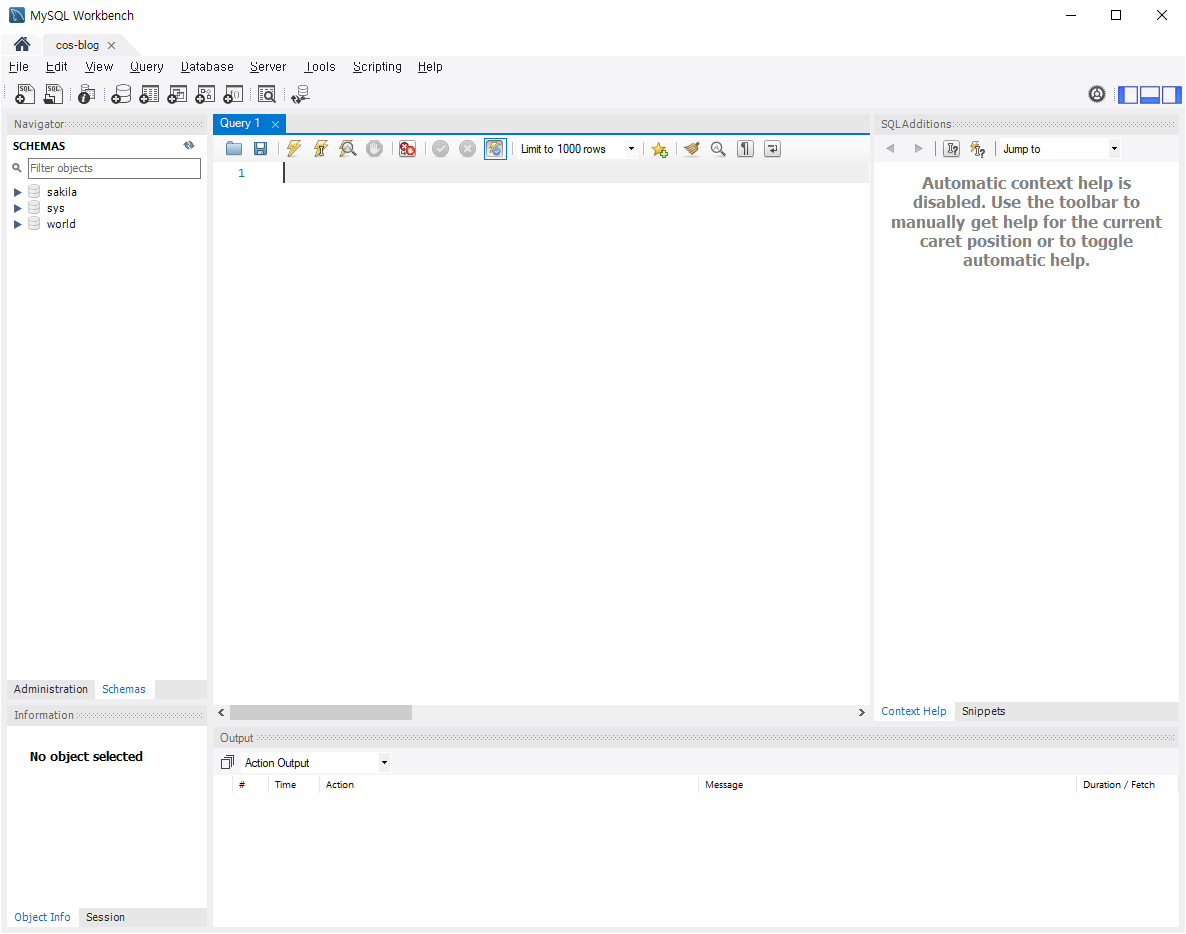Toggle word wrapping in editor
The height and width of the screenshot is (934, 1186).
coord(772,149)
